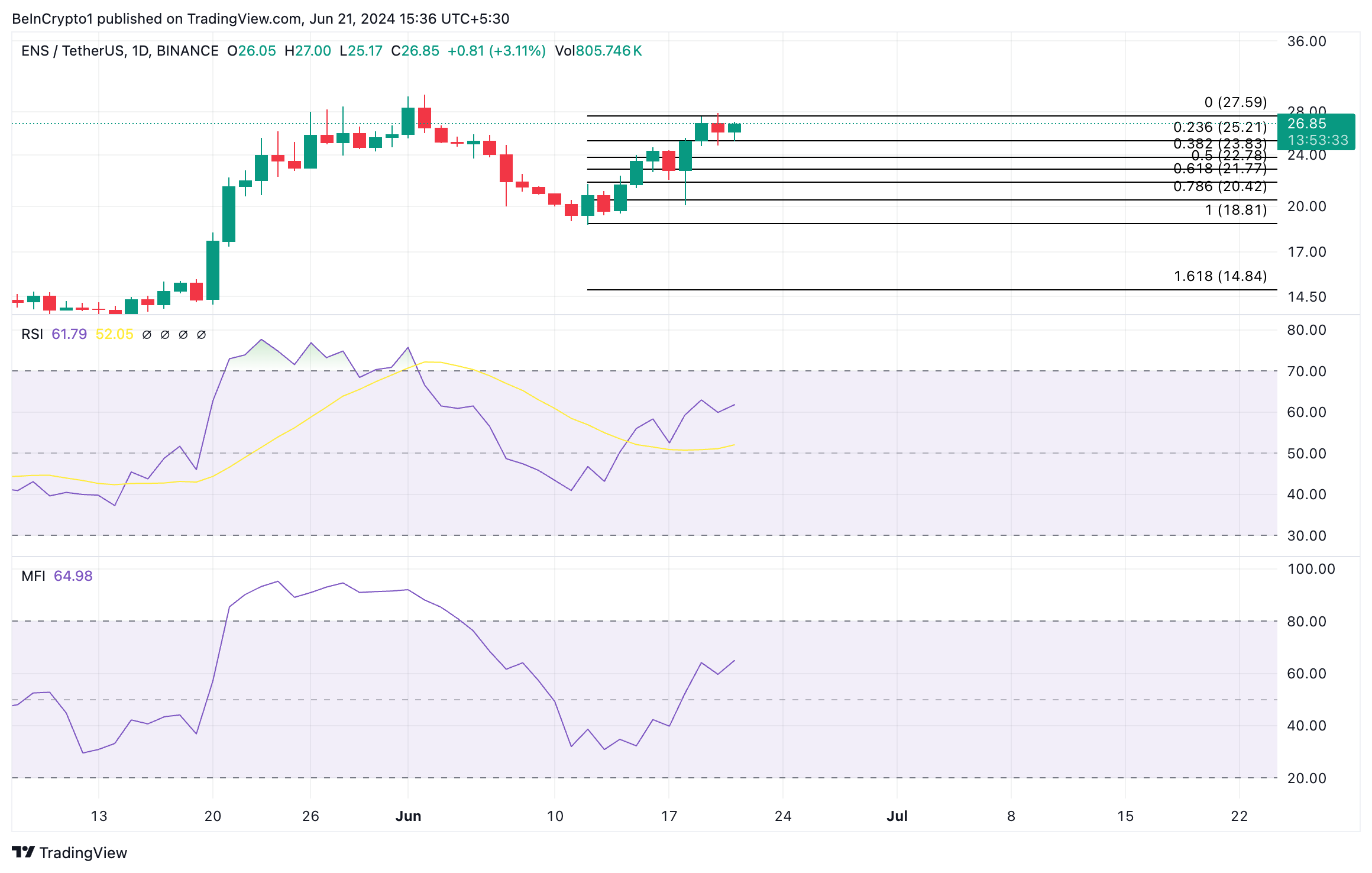Click the Fibonacci label 1.618 (14.84)

(1220, 276)
